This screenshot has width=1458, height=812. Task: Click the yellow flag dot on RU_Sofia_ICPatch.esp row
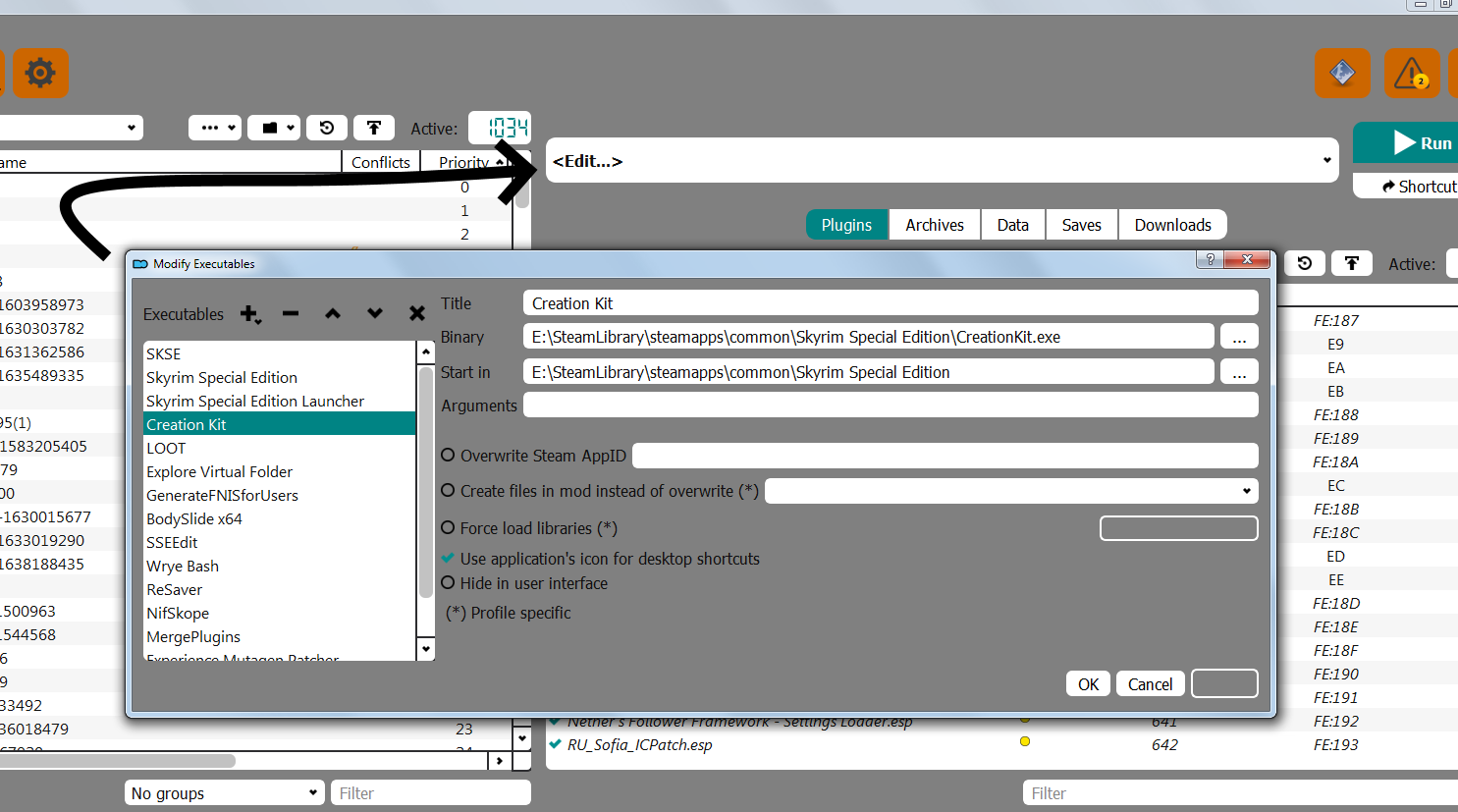tap(1025, 741)
